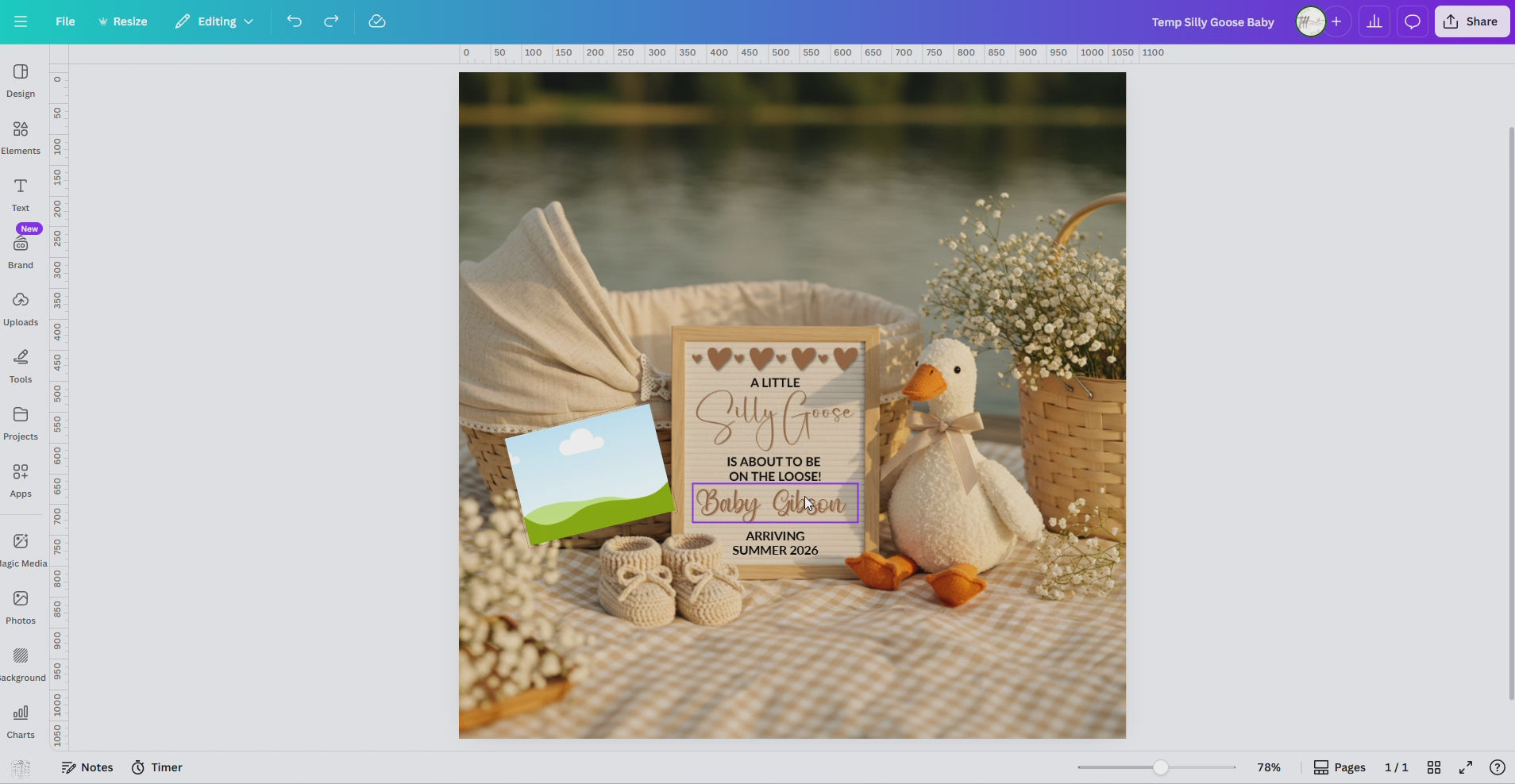Toggle the Notes panel

click(x=88, y=767)
